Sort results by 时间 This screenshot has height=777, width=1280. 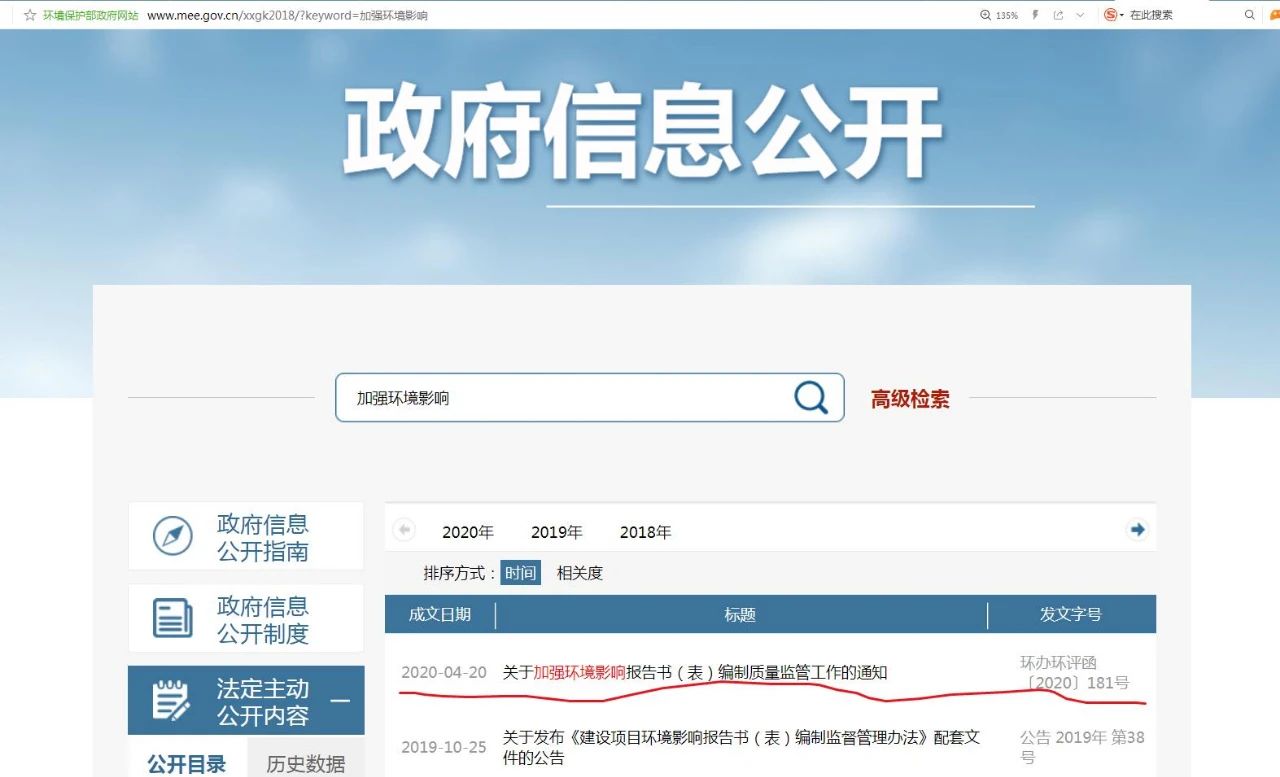pyautogui.click(x=520, y=573)
